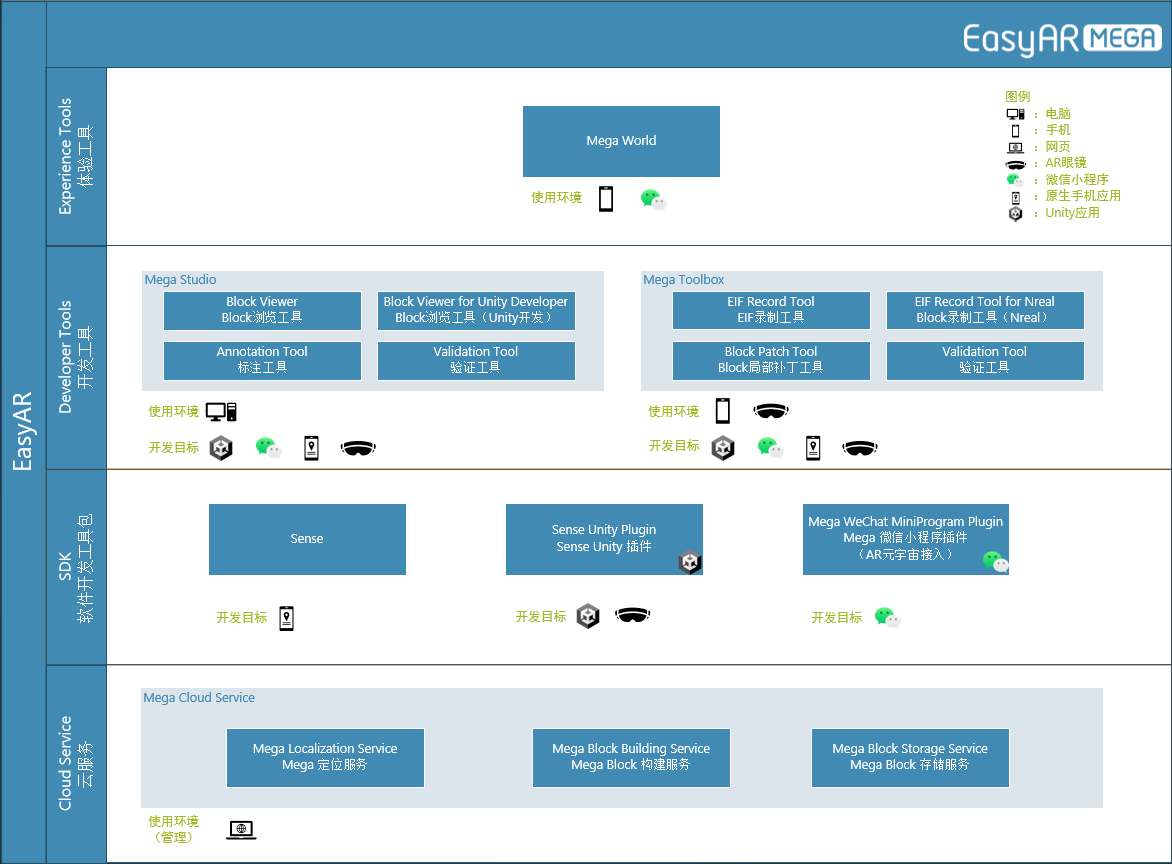Viewport: 1172px width, 864px height.
Task: Click the Unity icon in Mega Studio's target row
Action: click(x=221, y=448)
